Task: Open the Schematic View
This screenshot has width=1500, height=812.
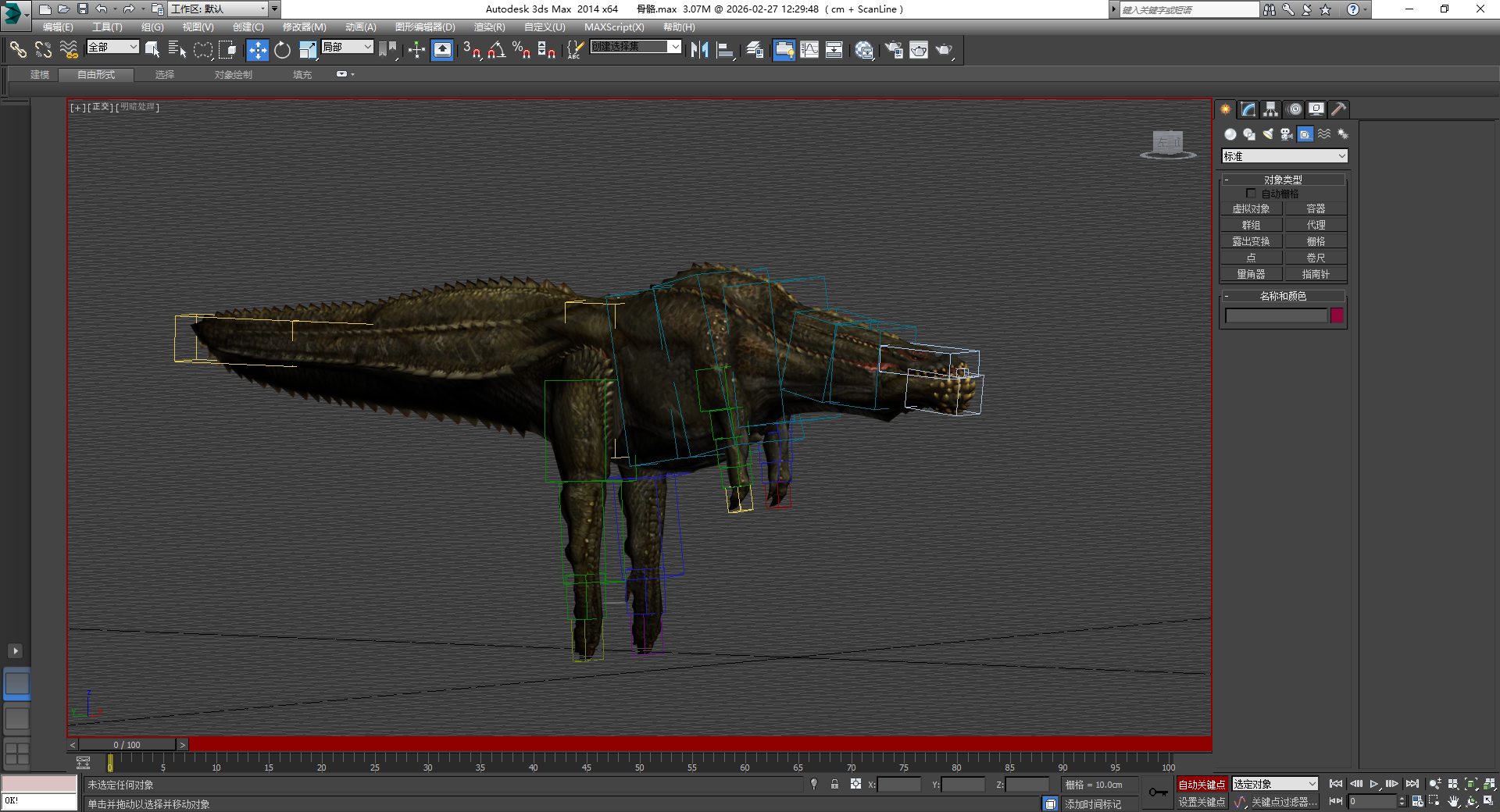Action: coord(834,50)
